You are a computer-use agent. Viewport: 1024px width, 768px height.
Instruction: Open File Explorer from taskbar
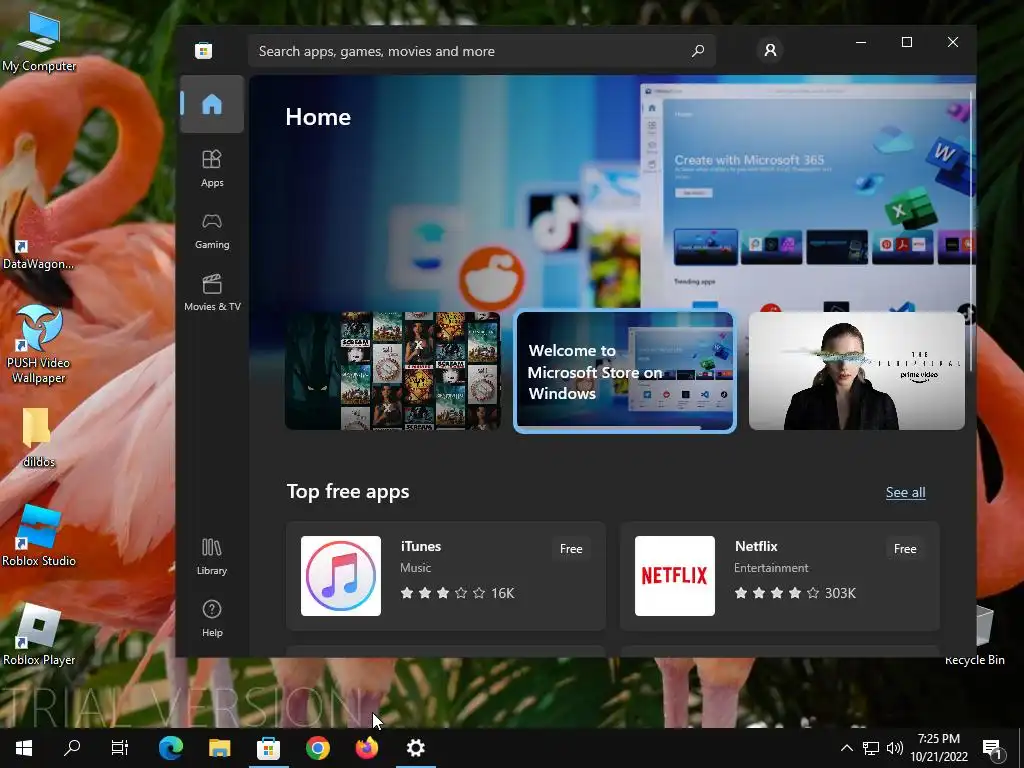tap(219, 748)
